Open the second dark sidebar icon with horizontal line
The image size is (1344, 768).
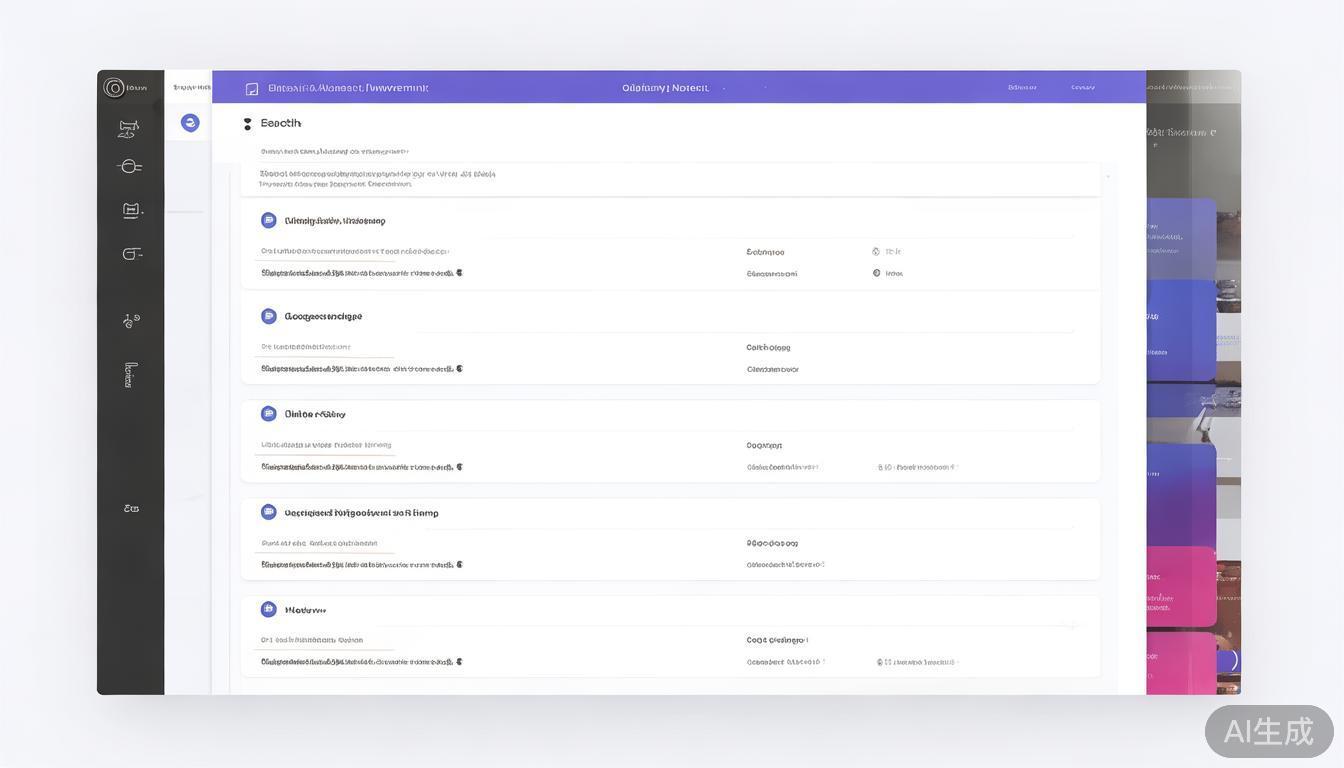129,166
